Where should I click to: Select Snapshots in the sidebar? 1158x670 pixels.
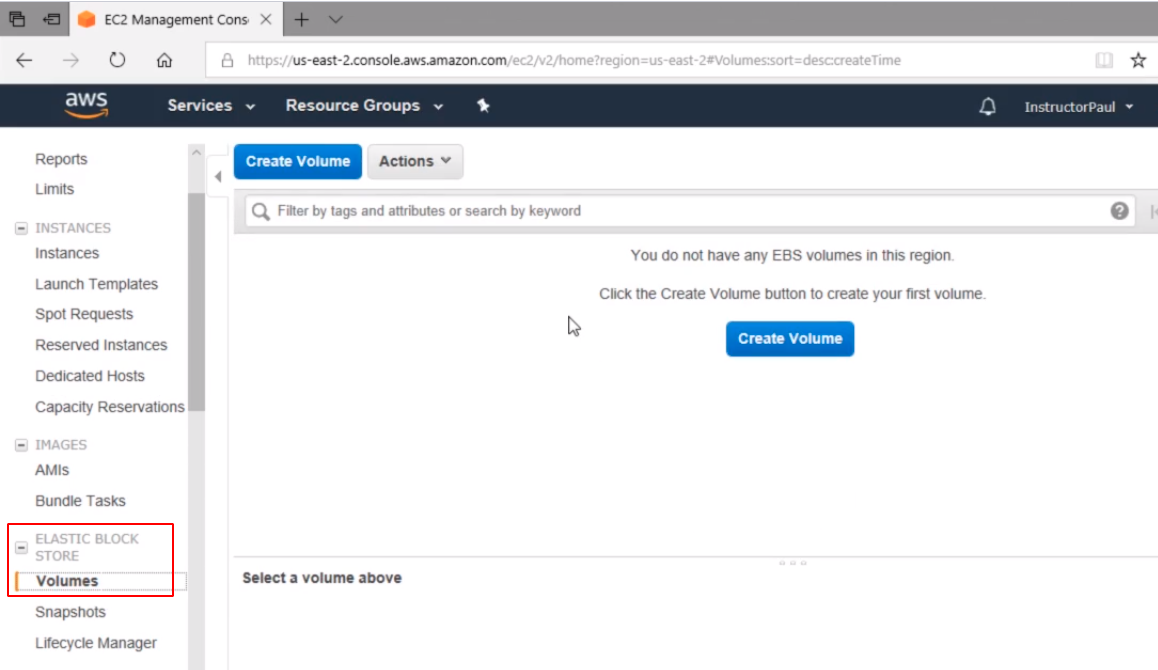[70, 612]
